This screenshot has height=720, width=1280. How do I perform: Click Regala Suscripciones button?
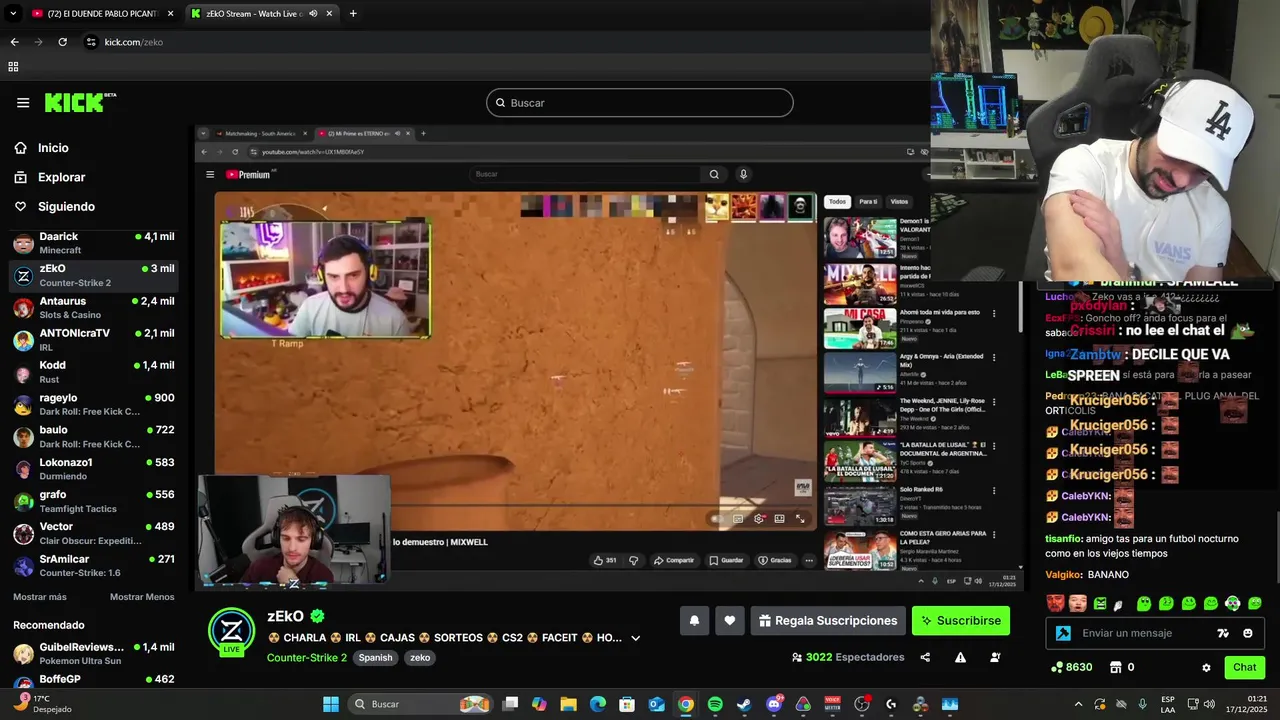pos(828,621)
